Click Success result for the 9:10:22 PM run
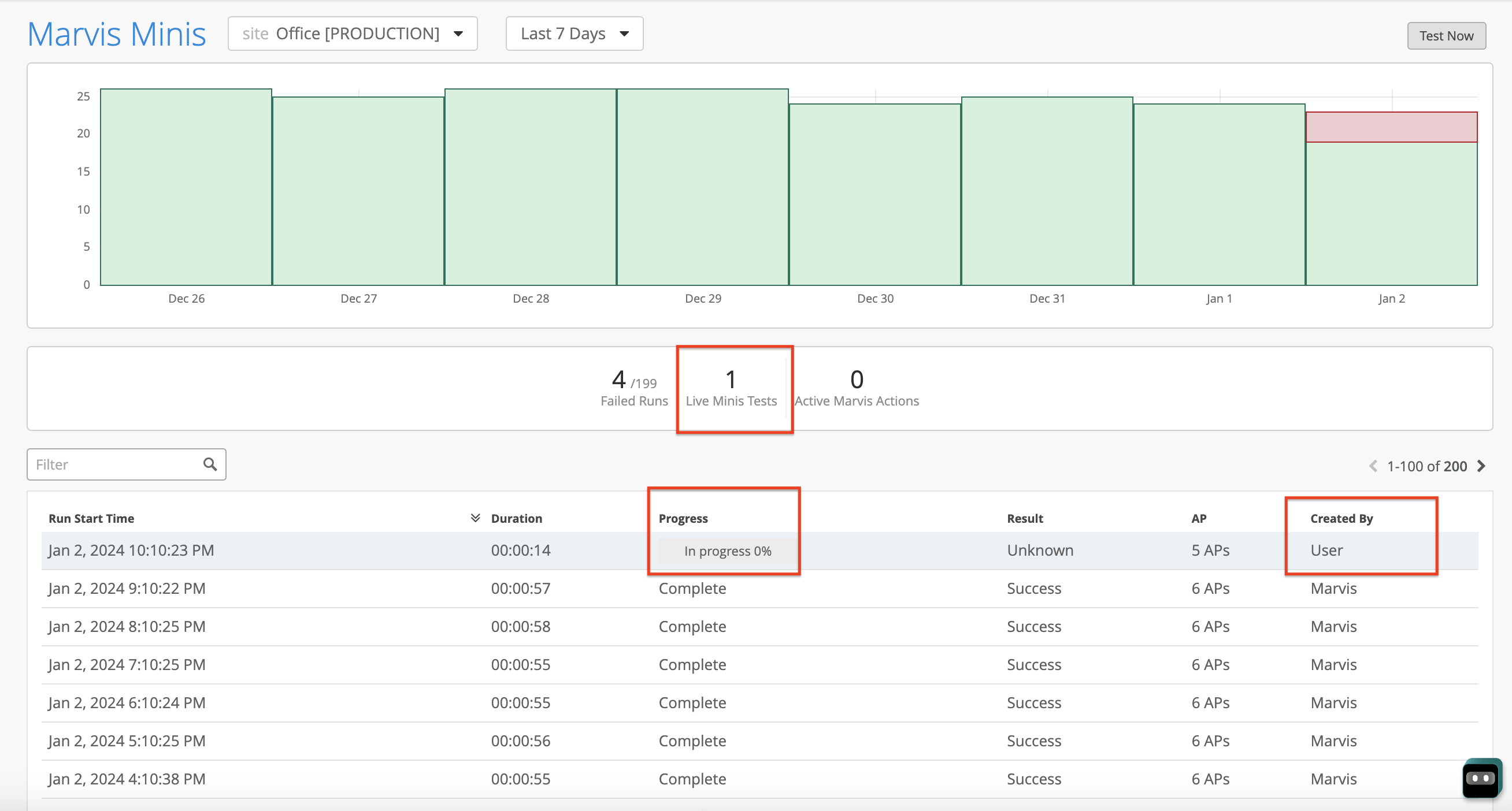Screen dimensions: 1512x811 tap(1033, 588)
